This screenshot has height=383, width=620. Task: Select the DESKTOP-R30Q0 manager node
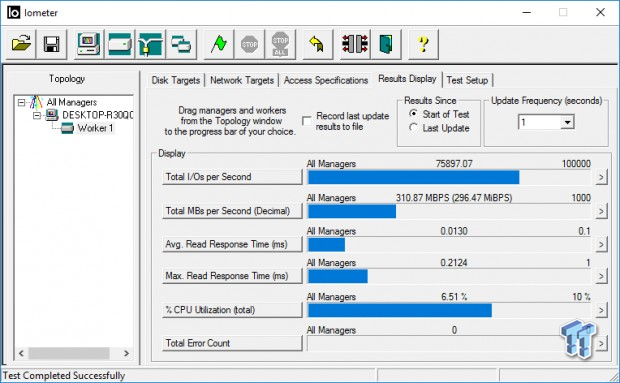click(98, 115)
